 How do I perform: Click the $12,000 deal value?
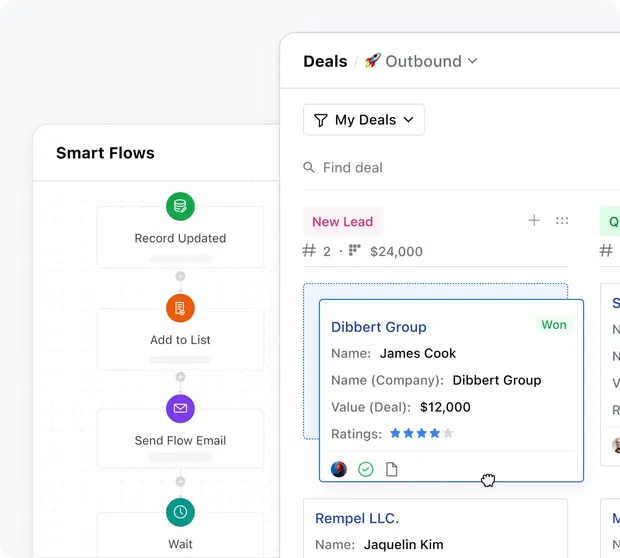coord(445,407)
